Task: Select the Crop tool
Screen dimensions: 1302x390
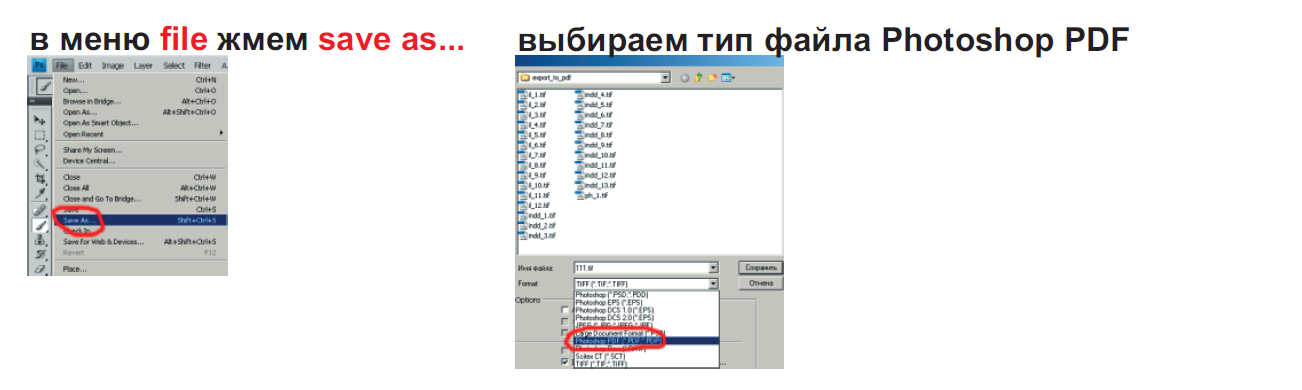Action: pos(40,178)
